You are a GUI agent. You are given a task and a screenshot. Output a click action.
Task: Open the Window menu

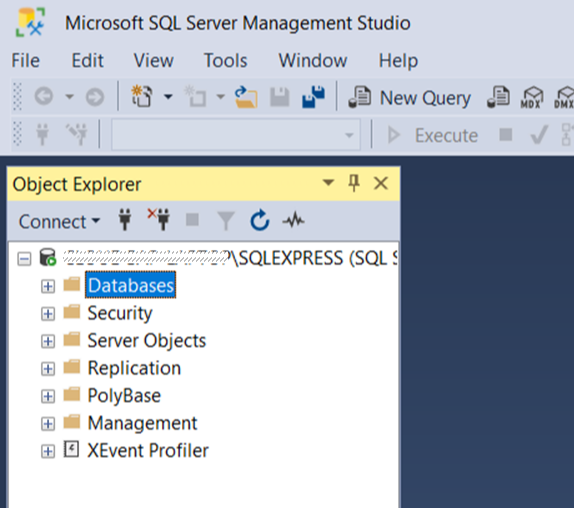coord(313,60)
